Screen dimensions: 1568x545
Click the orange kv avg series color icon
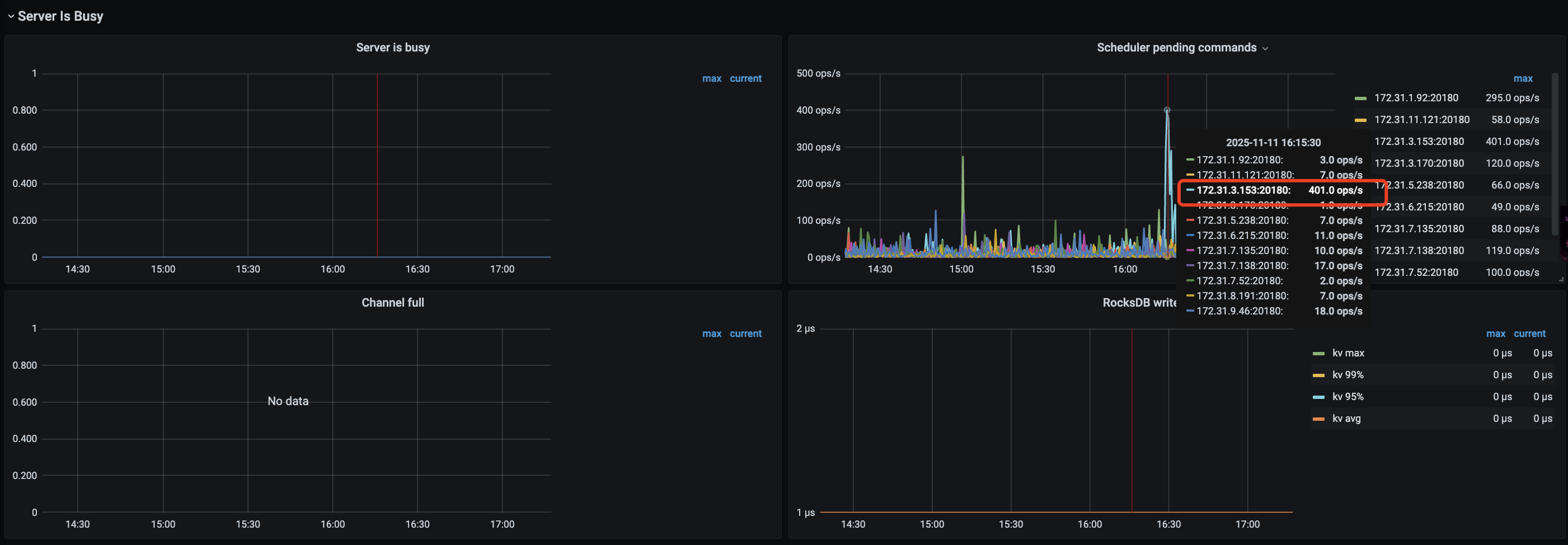pos(1318,419)
